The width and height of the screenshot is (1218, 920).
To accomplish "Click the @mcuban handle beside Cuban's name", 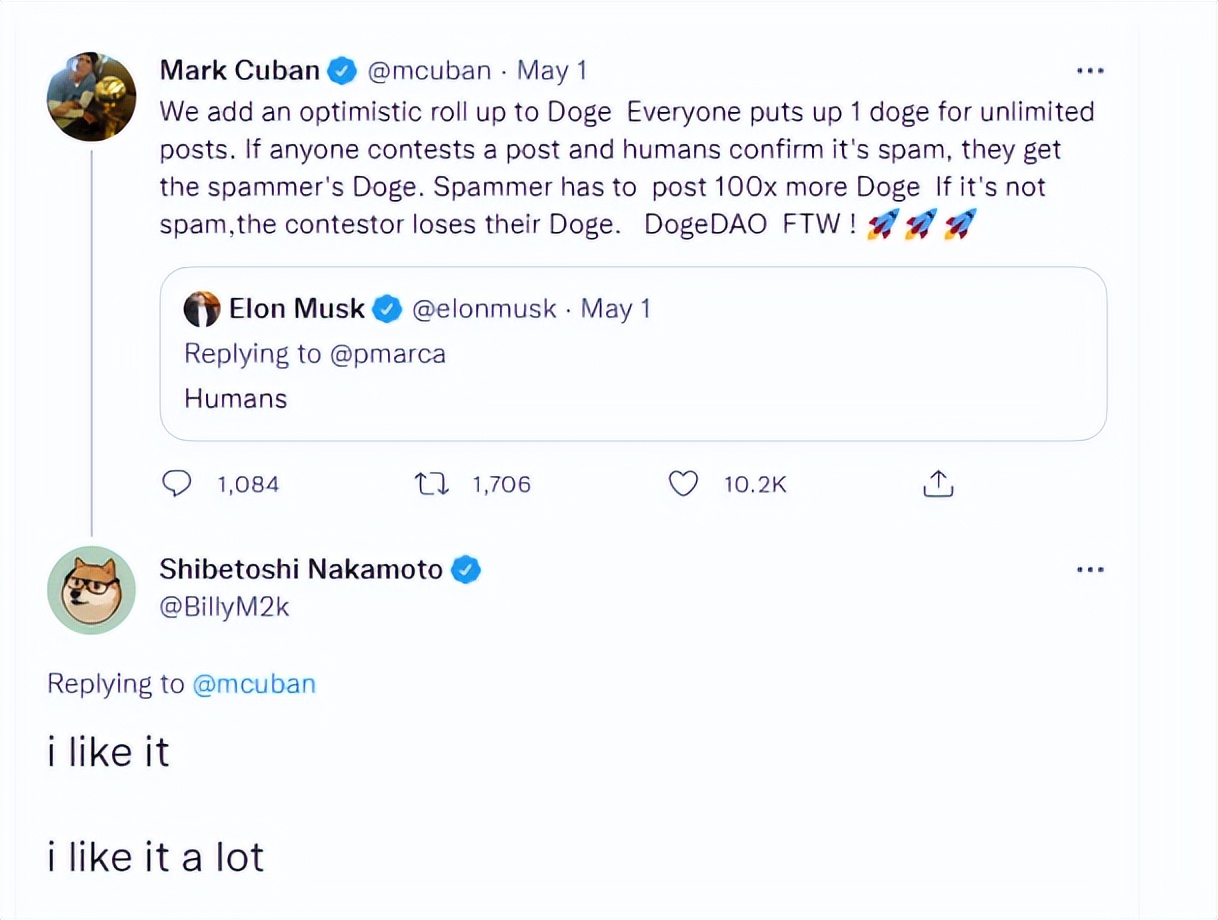I will click(430, 71).
